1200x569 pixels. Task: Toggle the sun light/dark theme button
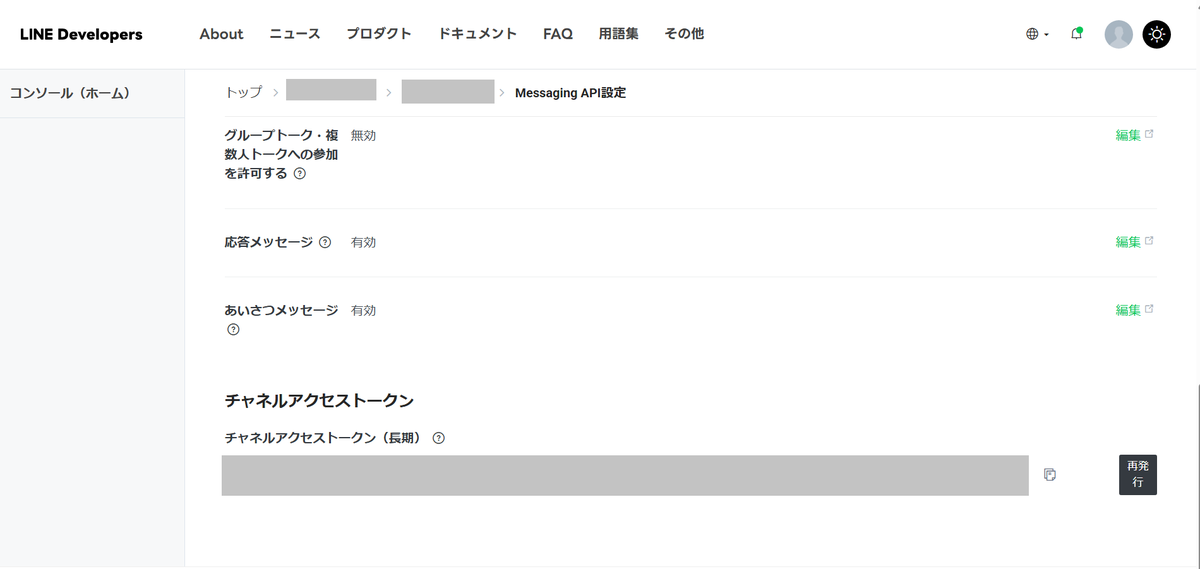coord(1157,34)
